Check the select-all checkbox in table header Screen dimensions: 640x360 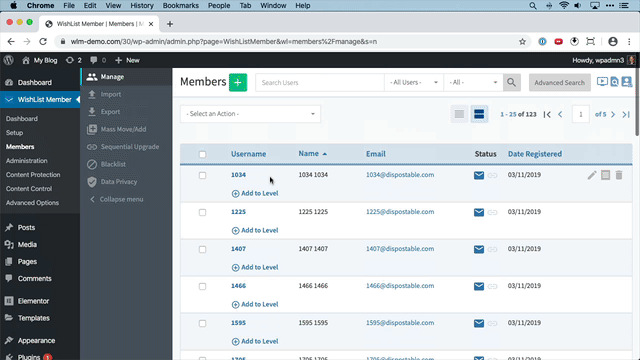(202, 154)
